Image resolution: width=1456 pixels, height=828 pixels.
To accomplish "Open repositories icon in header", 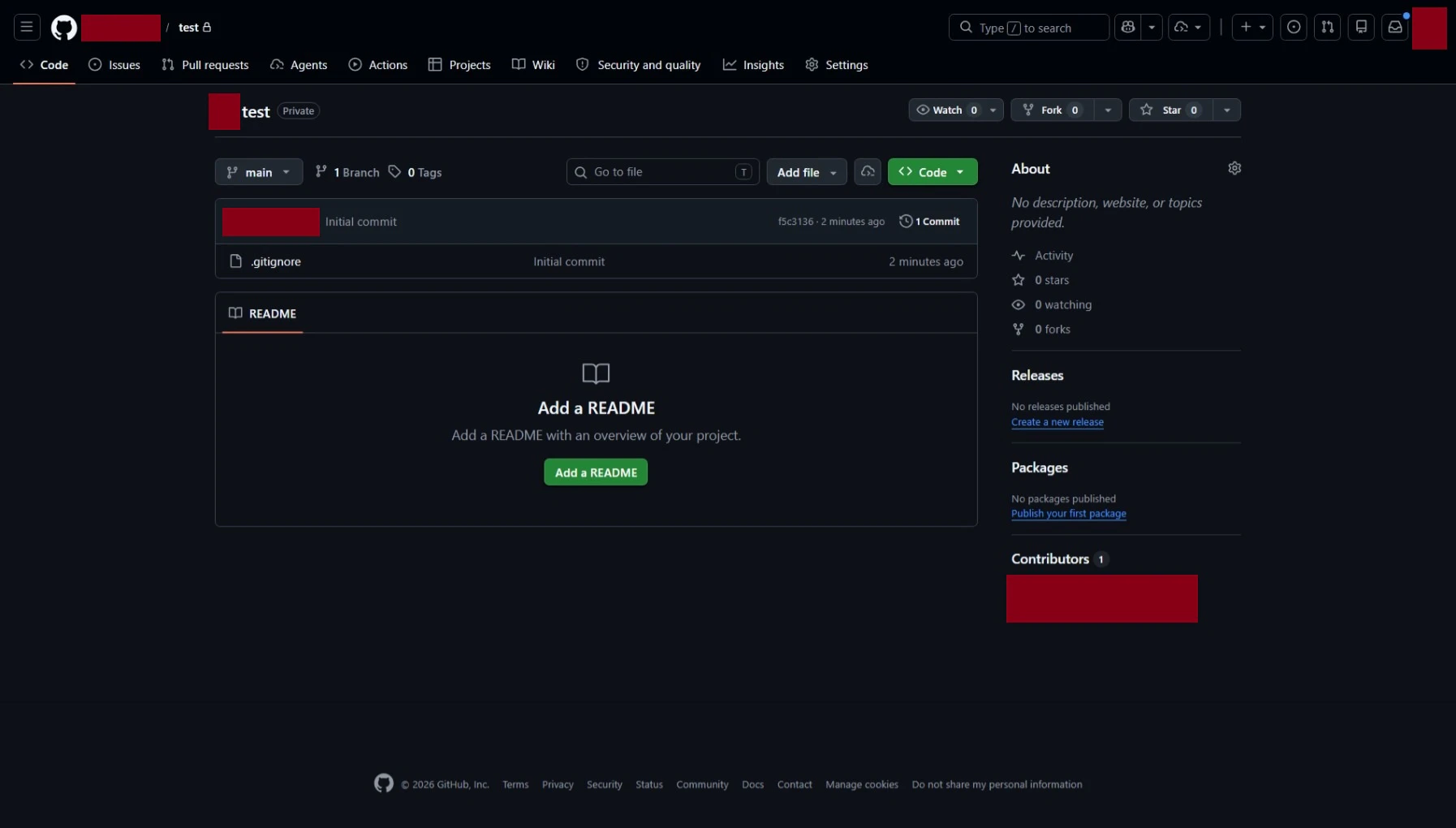I will point(1361,28).
